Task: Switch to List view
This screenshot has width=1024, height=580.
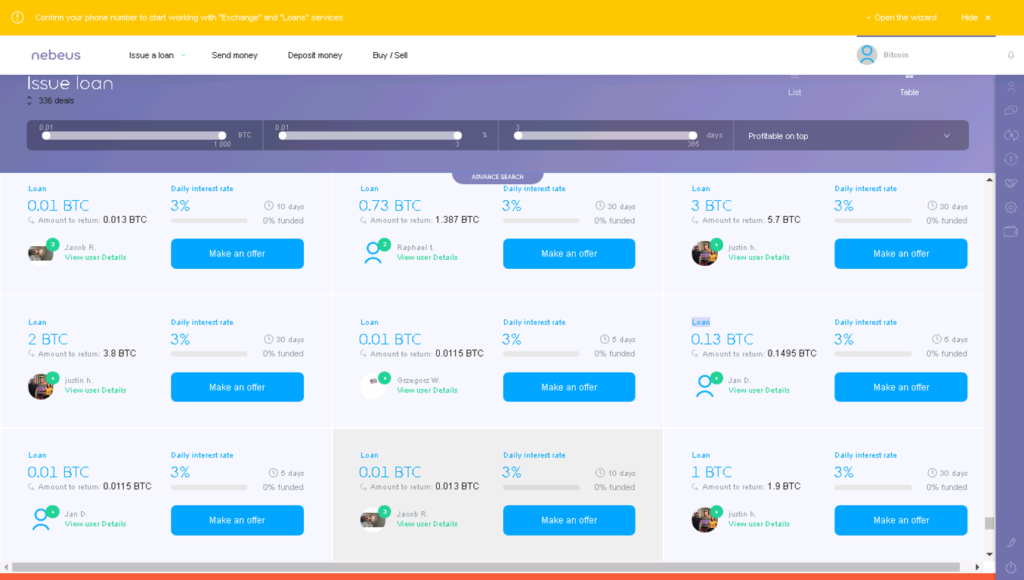Action: [x=795, y=84]
